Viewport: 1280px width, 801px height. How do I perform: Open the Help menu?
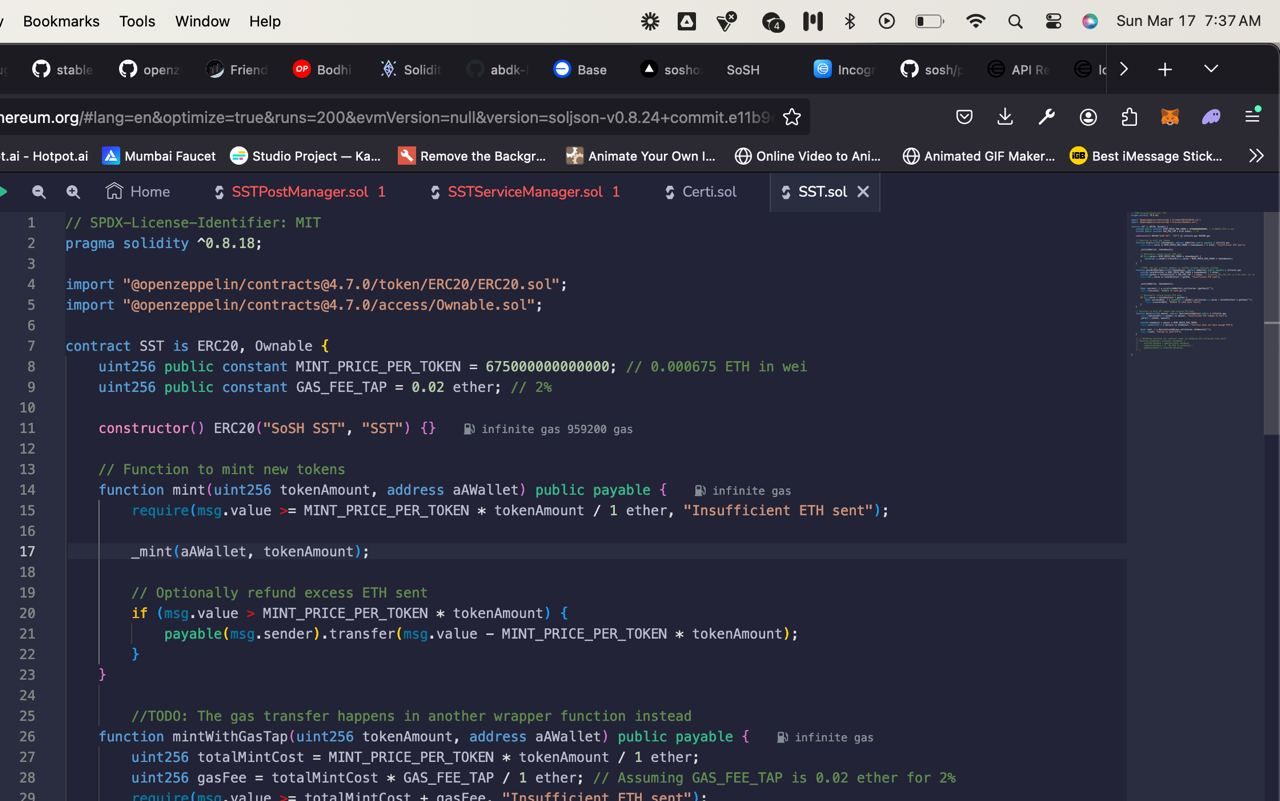(265, 21)
